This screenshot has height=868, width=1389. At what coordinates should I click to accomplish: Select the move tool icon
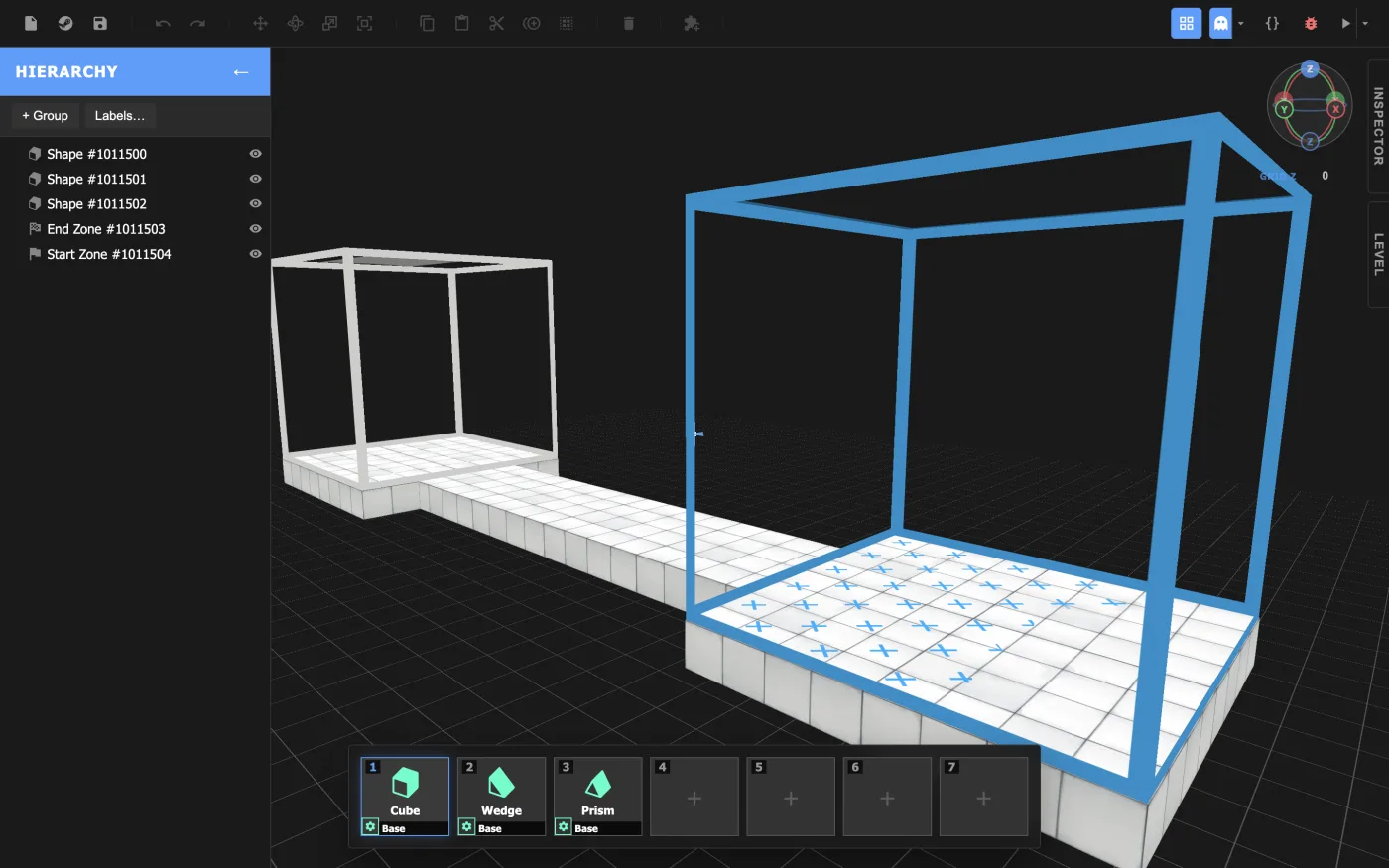click(x=260, y=23)
